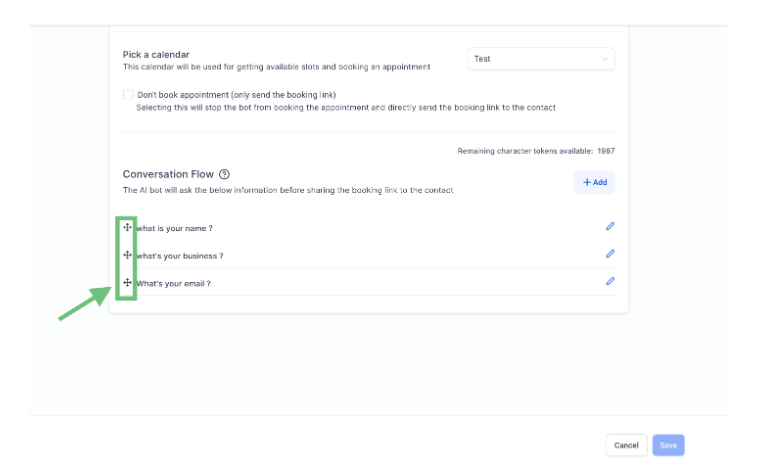Open editor for "What's your email ?" question

pyautogui.click(x=610, y=282)
